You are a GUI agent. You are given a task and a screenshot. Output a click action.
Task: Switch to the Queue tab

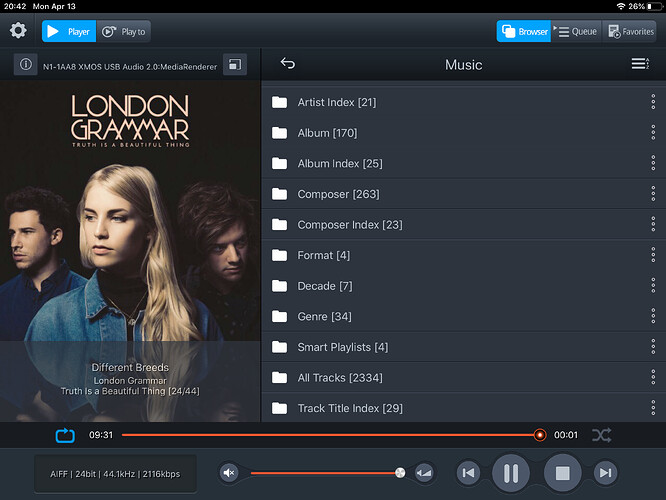(x=577, y=31)
